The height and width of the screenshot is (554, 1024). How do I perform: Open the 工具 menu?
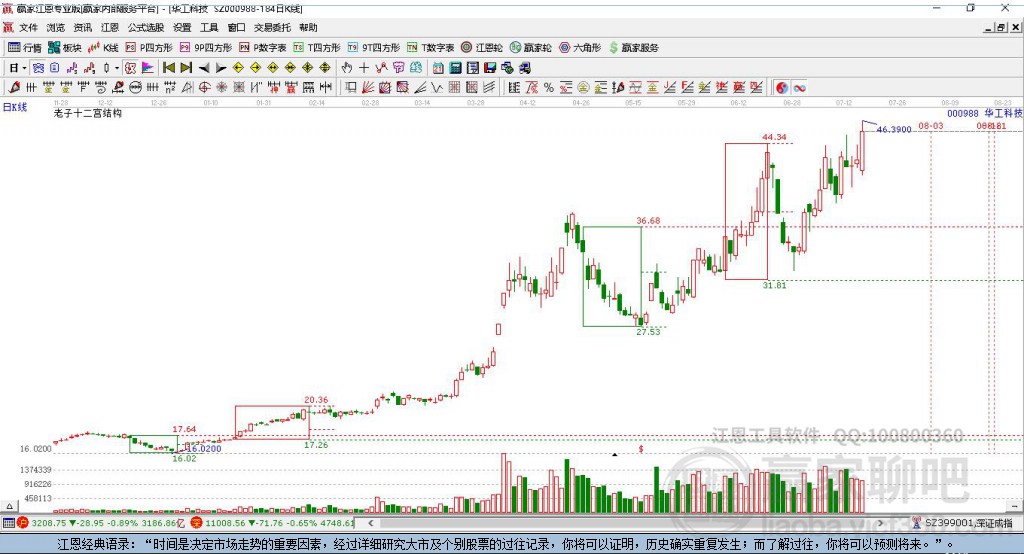coord(209,27)
